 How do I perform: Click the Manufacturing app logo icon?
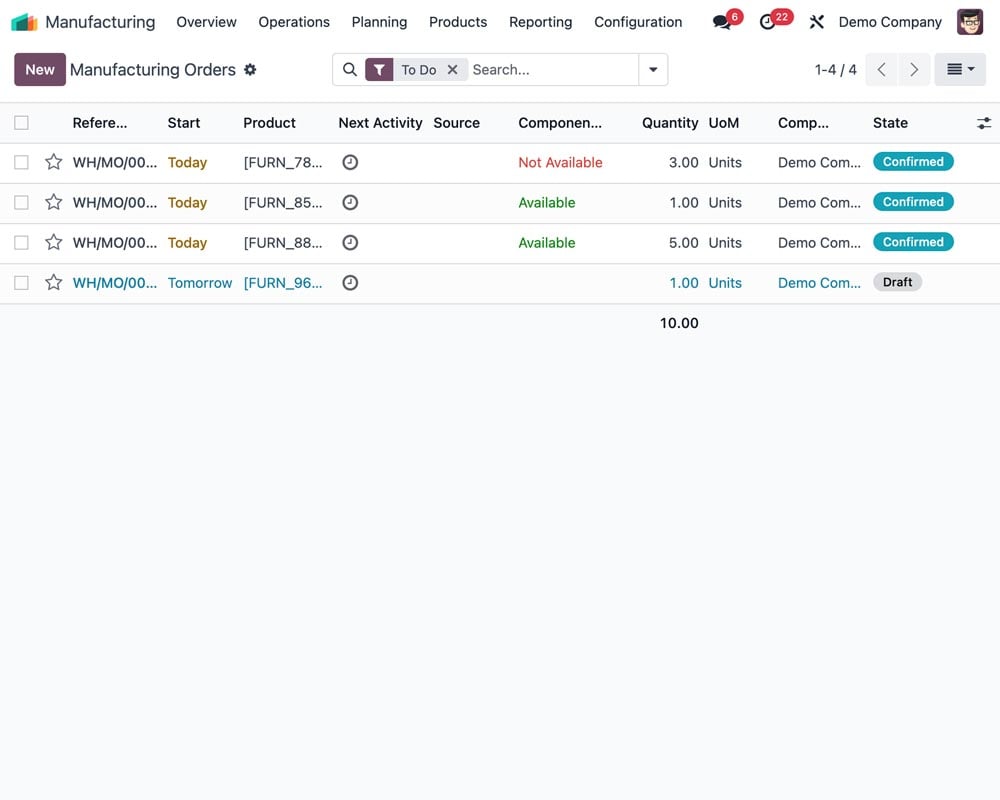[22, 21]
